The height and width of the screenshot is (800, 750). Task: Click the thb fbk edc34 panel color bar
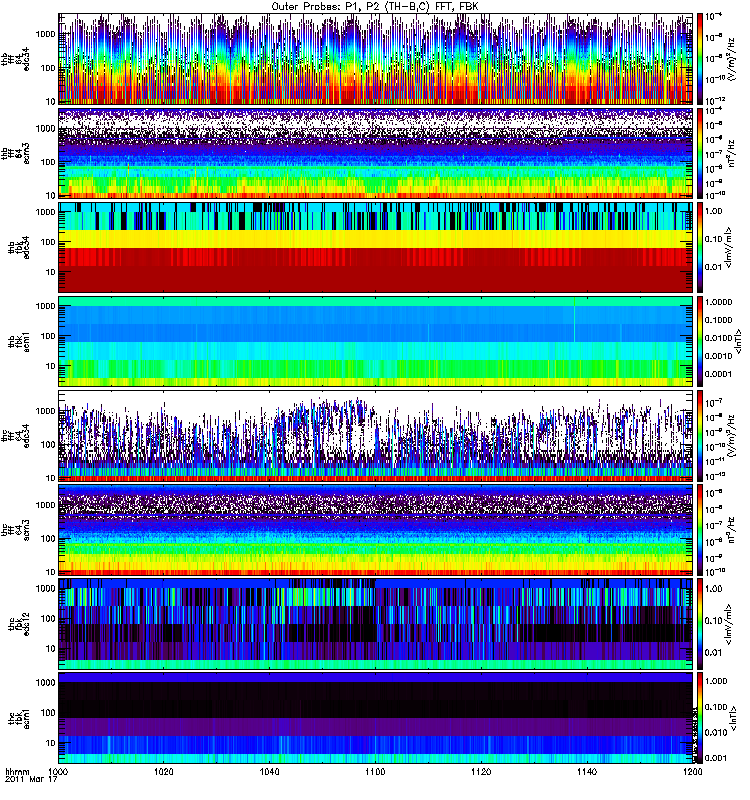tap(700, 247)
